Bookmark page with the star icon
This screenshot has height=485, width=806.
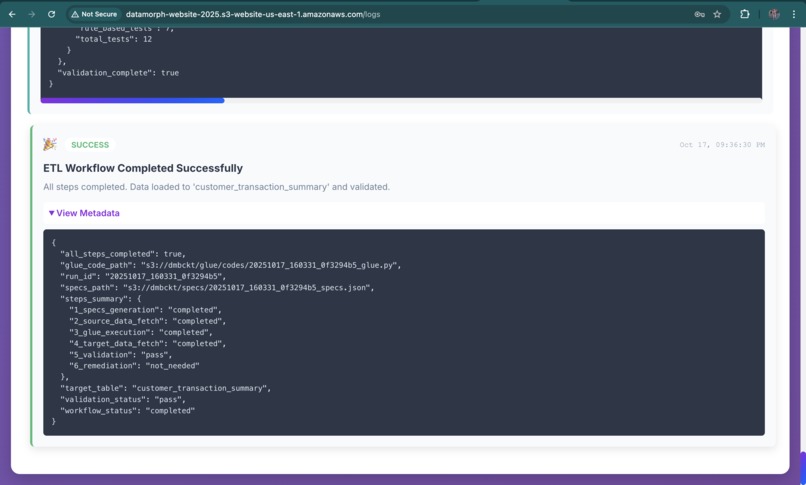[x=717, y=14]
